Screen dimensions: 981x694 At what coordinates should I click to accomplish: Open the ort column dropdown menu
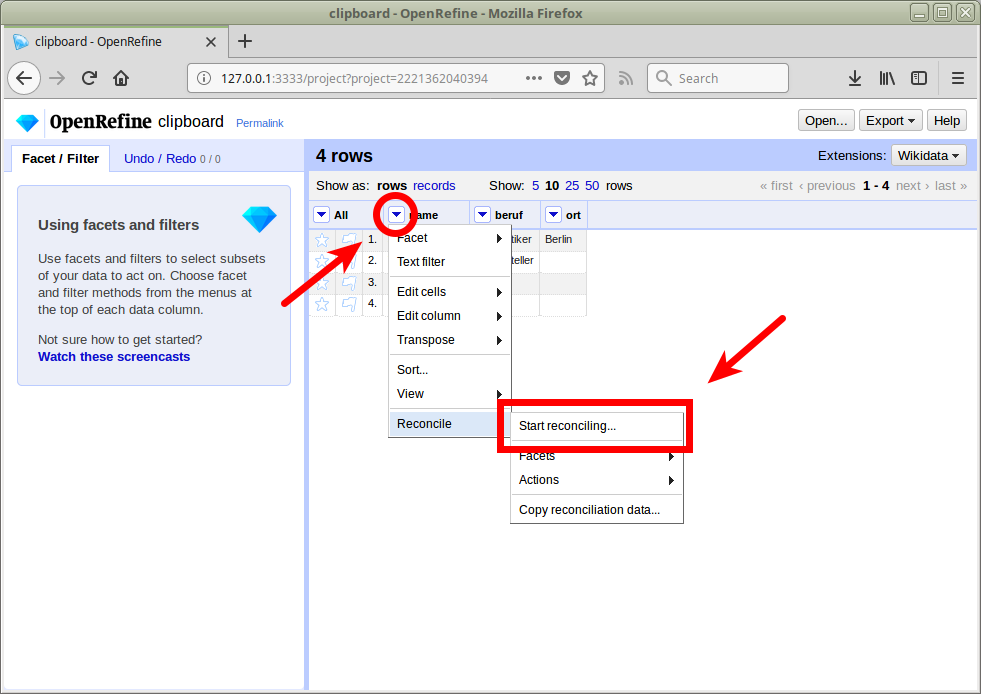[x=553, y=215]
